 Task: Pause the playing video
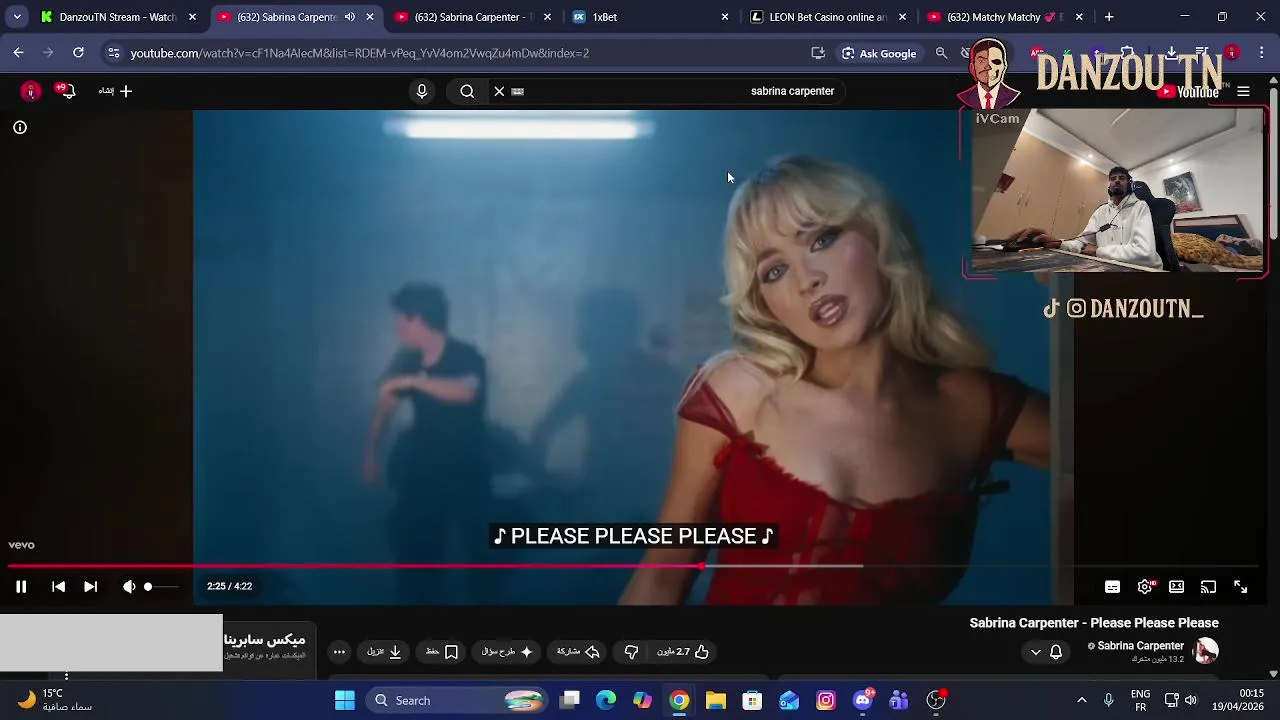[20, 587]
